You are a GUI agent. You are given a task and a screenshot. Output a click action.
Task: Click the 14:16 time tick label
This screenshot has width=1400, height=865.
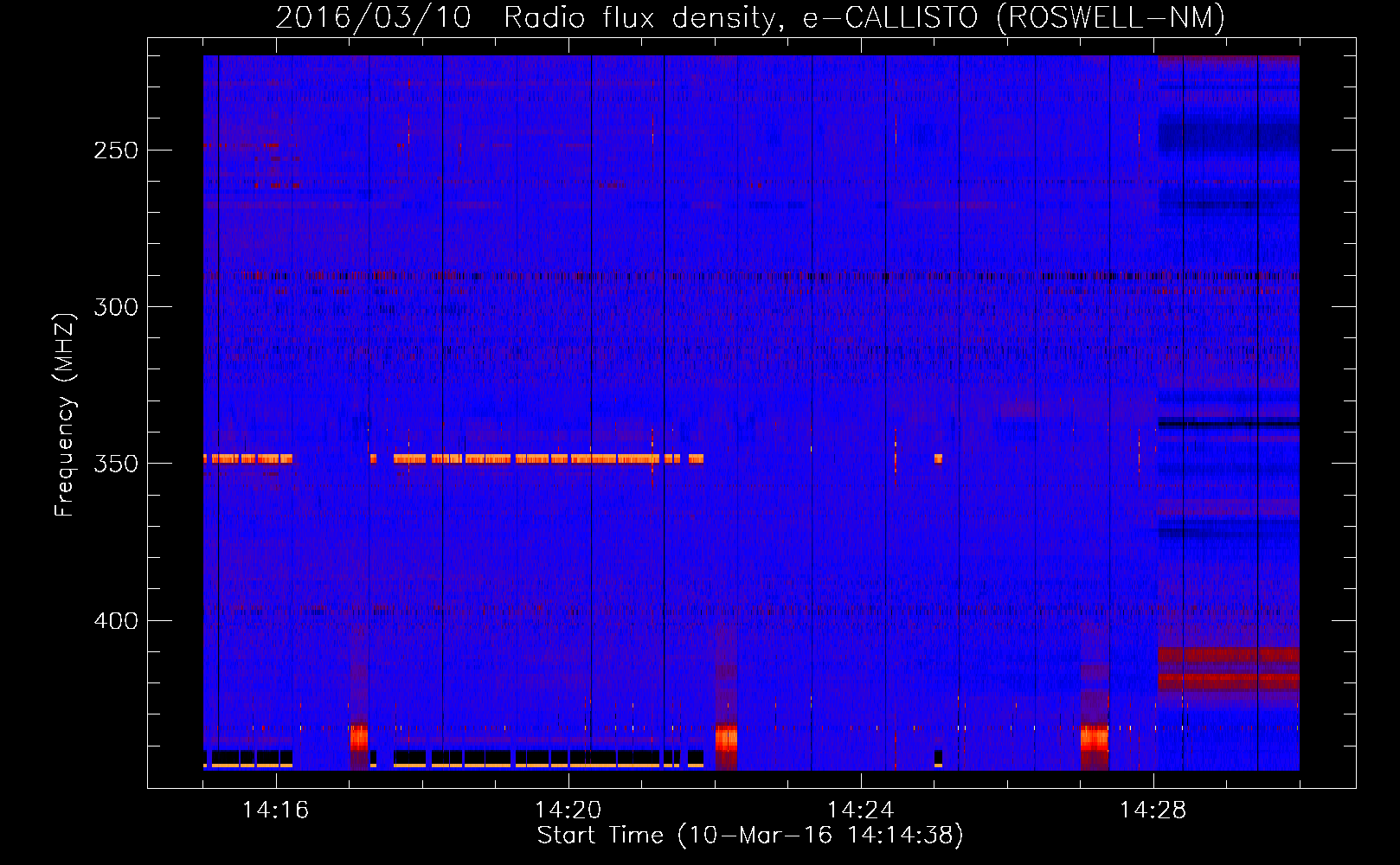tap(275, 811)
